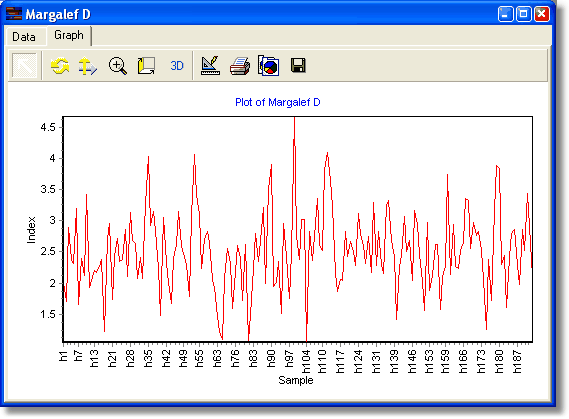569x419 pixels.
Task: Click the Sample axis label
Action: coord(296,380)
